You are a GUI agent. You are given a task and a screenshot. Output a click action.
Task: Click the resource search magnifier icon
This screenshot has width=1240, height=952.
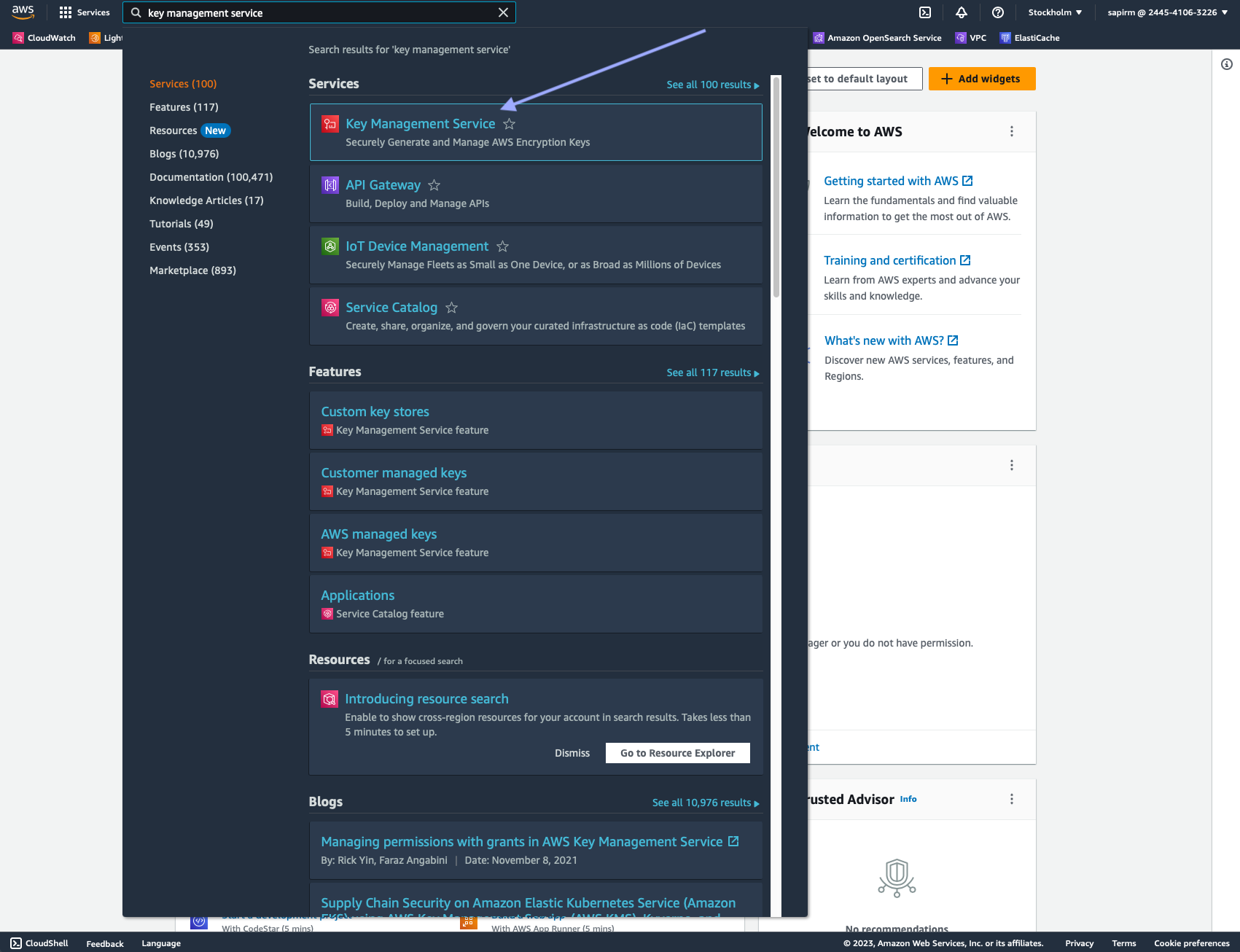[330, 699]
